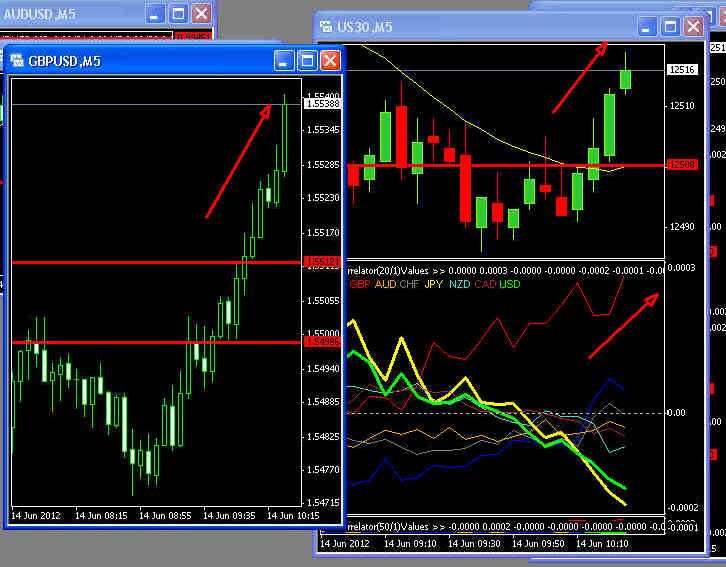Click the 14 Jun 10:15 time label
This screenshot has width=726, height=567.
(294, 516)
